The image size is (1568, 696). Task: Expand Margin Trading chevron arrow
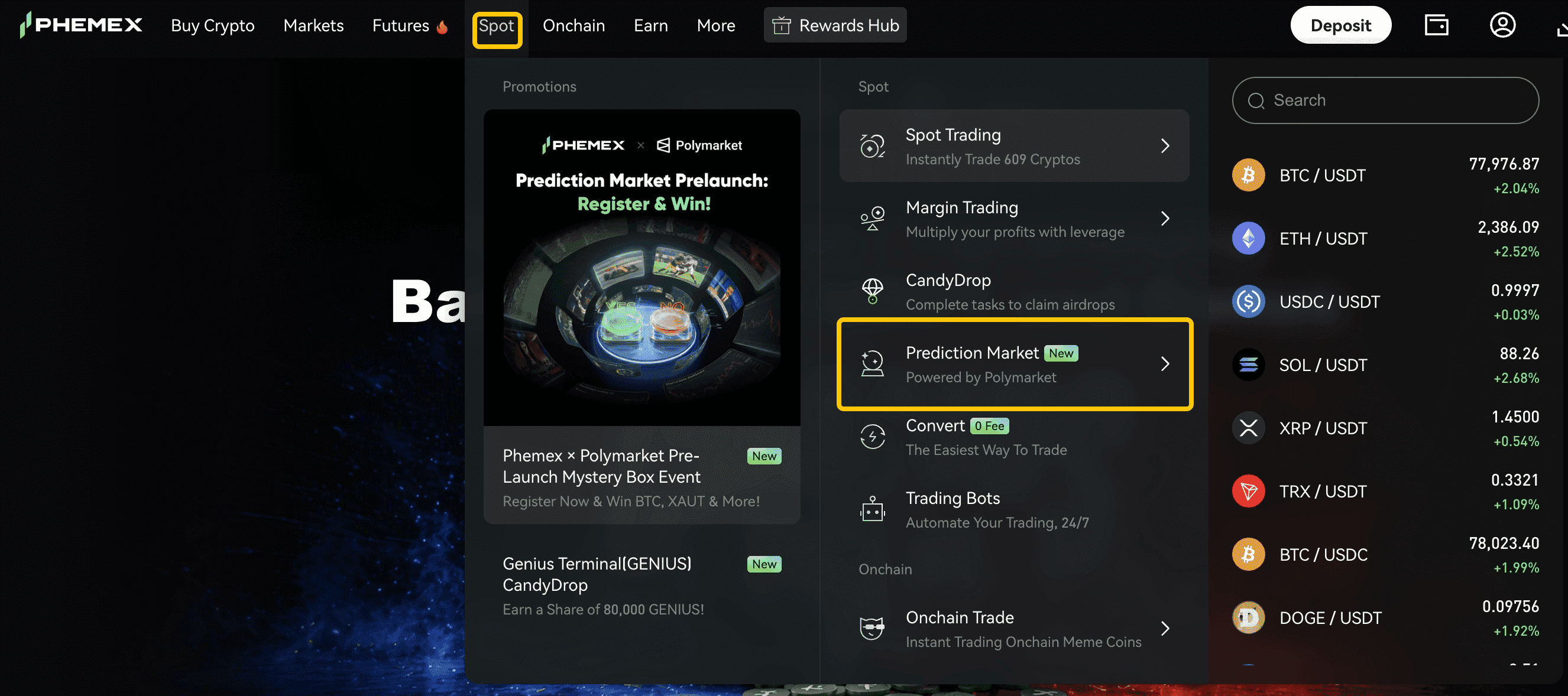tap(1164, 219)
